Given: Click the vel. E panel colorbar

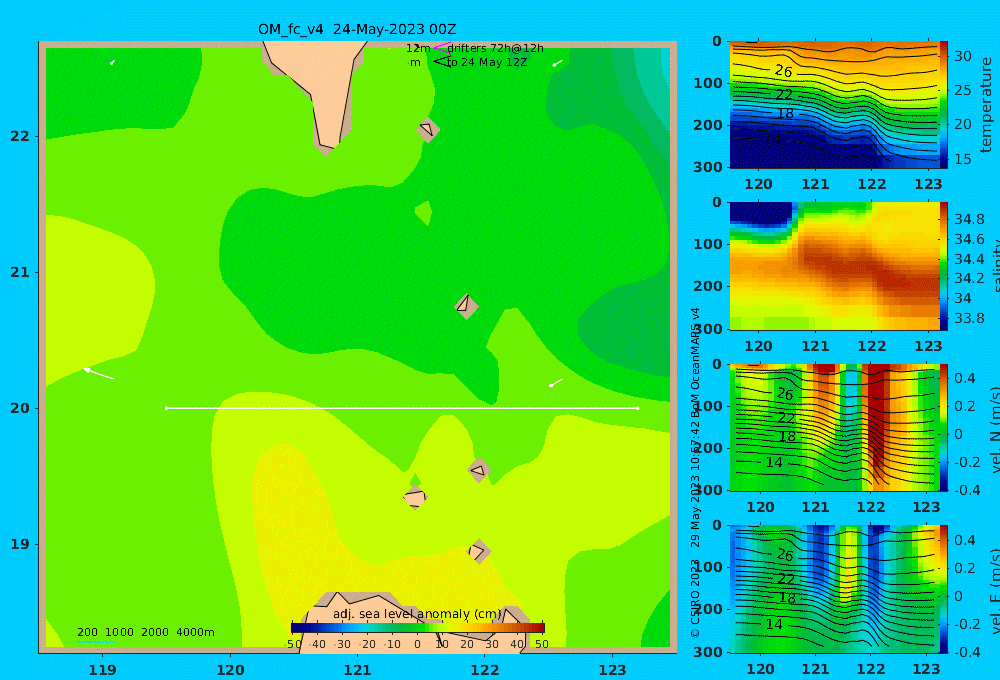Looking at the screenshot, I should [x=944, y=589].
